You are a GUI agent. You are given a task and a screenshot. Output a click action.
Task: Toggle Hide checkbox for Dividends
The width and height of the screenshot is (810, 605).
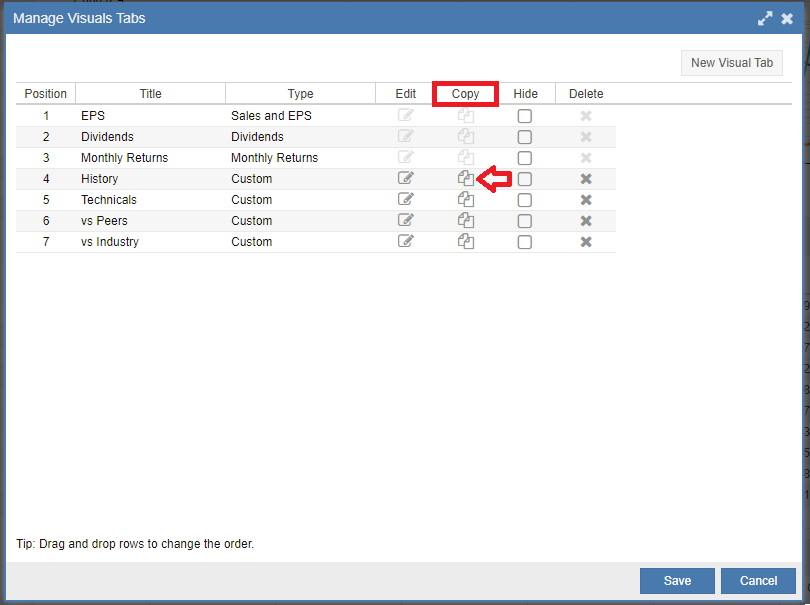pyautogui.click(x=525, y=137)
